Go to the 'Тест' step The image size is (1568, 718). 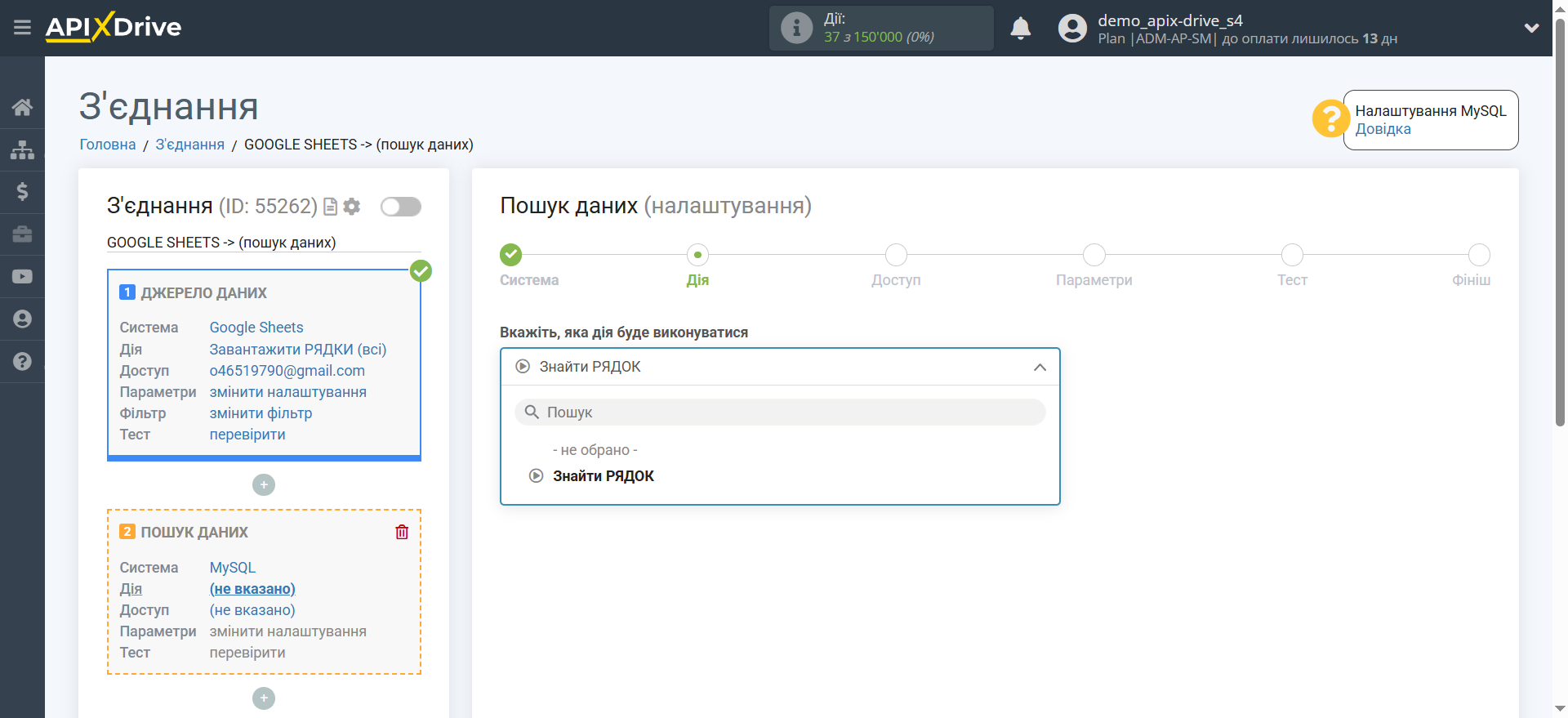(x=1292, y=255)
